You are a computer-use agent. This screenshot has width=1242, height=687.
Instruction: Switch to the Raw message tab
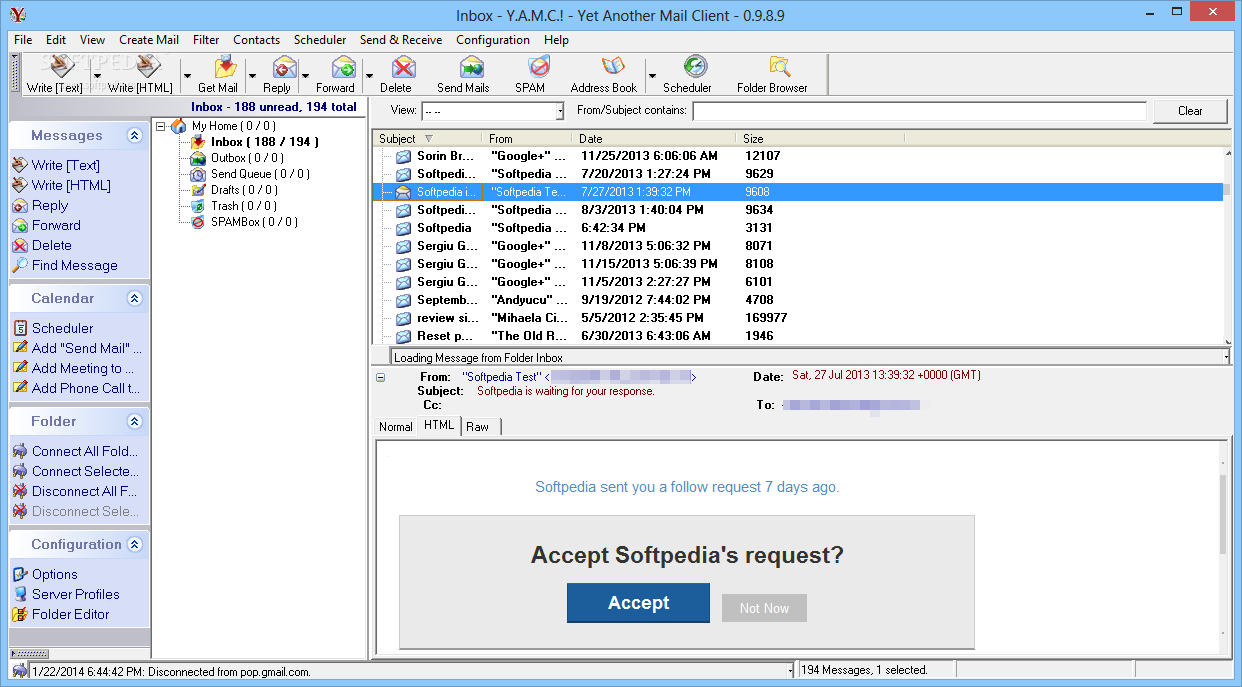[x=478, y=427]
